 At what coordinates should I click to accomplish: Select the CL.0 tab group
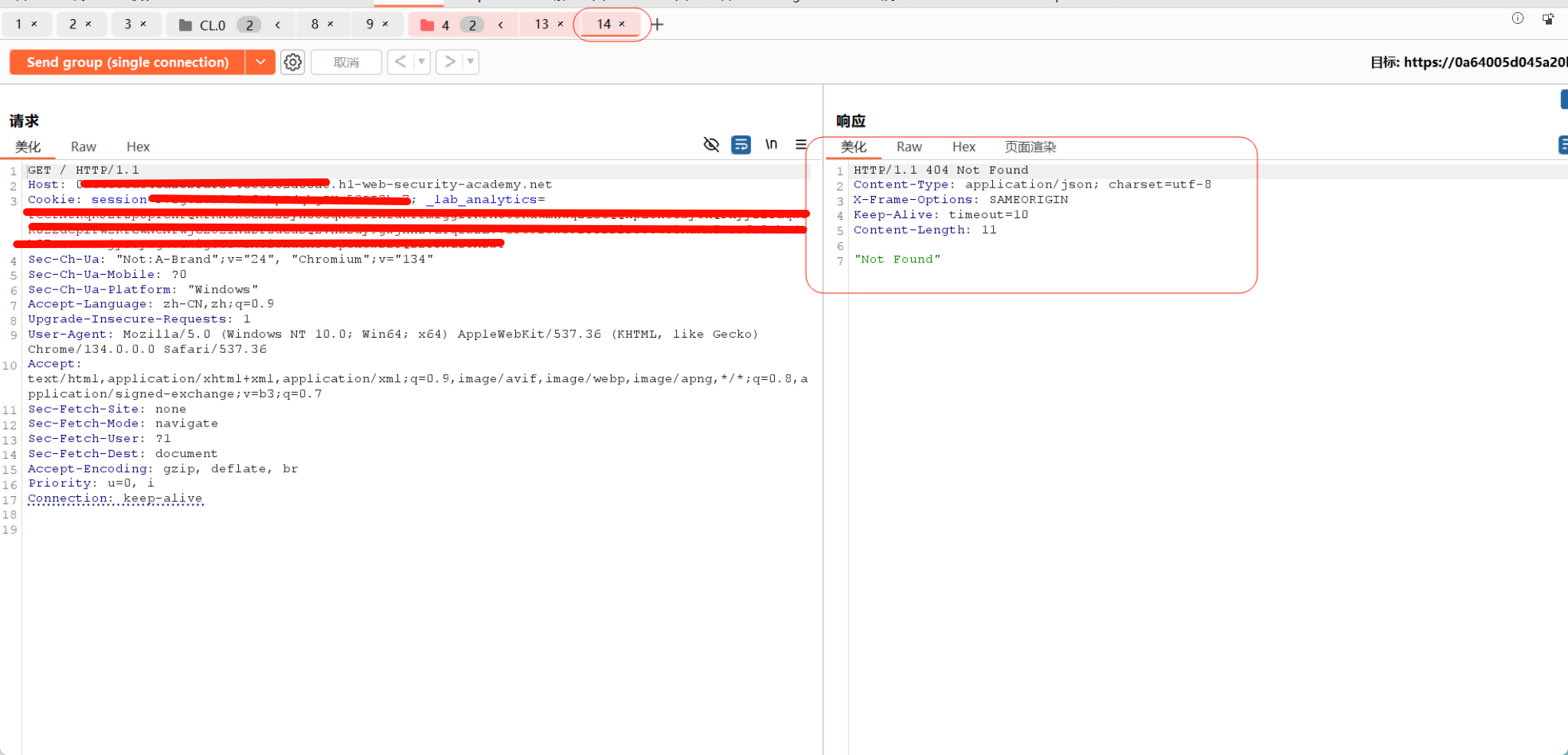[x=212, y=25]
